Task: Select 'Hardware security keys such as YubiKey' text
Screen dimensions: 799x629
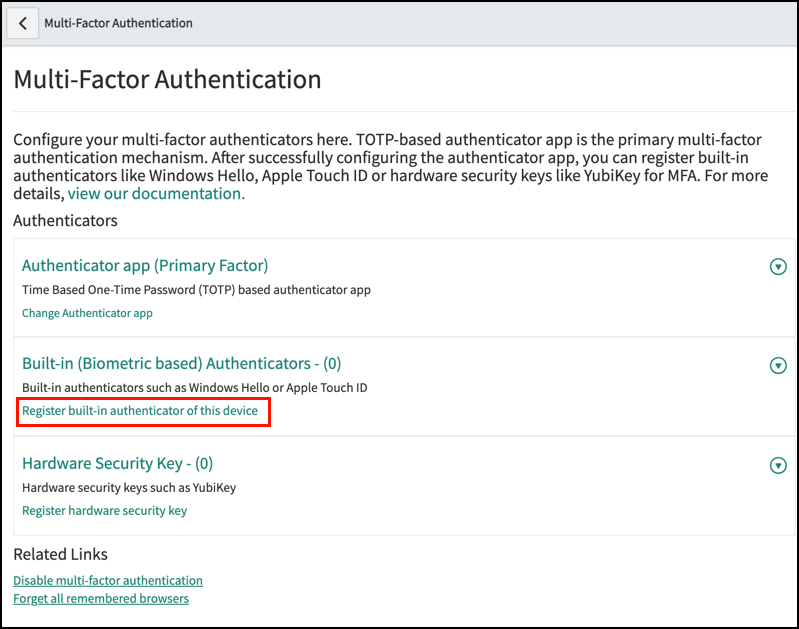Action: click(129, 488)
